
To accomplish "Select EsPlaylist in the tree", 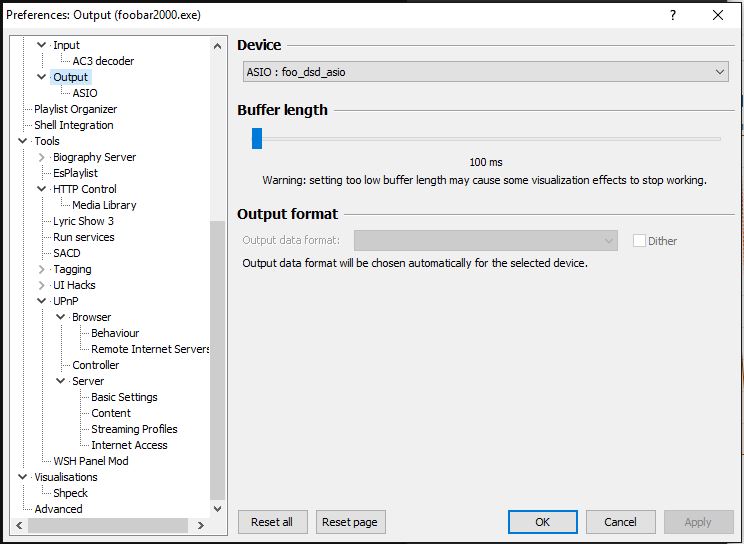I will 75,173.
